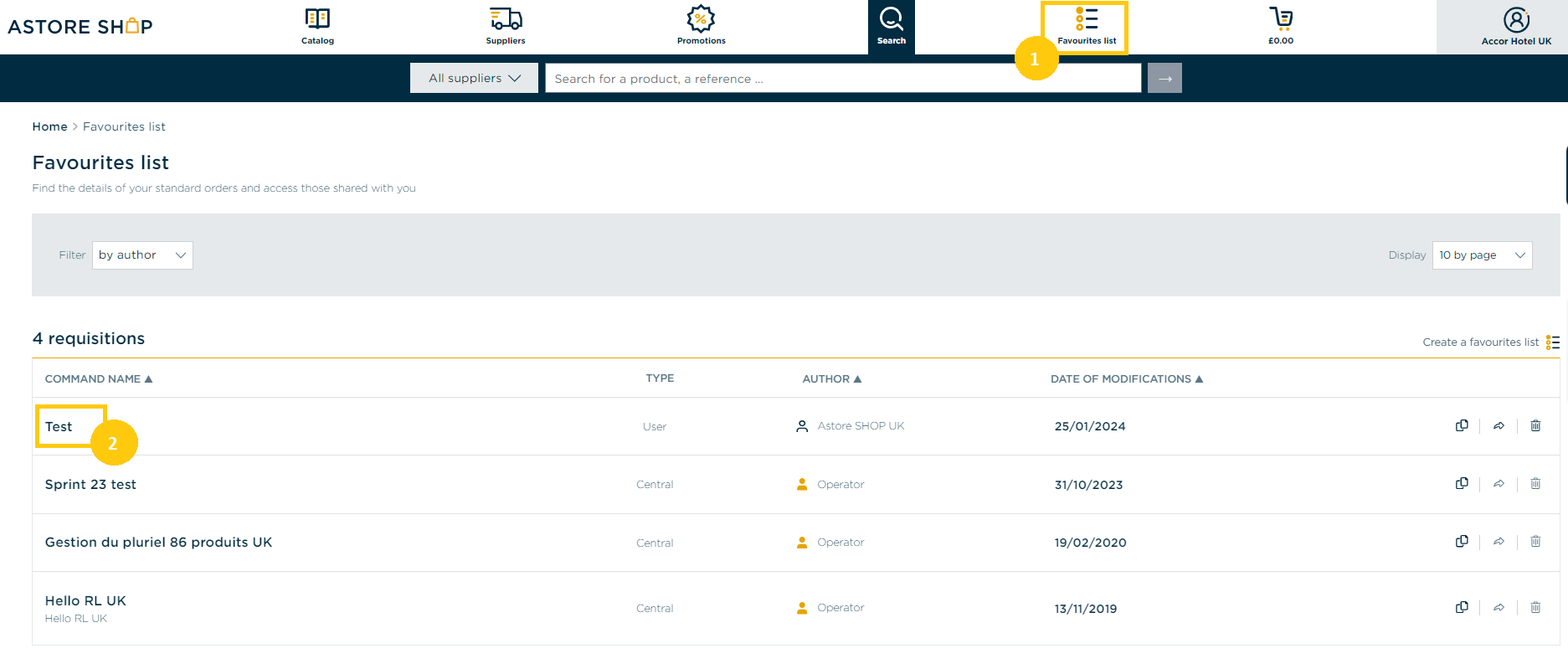Click the Operator icon in Sprint 23 row

802,484
